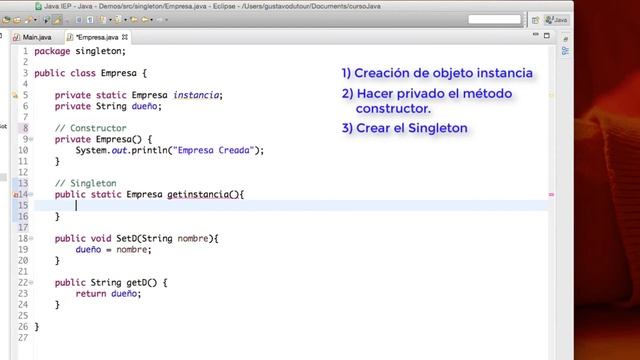Click the yellow warning mark in overview ruler
The height and width of the screenshot is (360, 640).
click(x=551, y=95)
